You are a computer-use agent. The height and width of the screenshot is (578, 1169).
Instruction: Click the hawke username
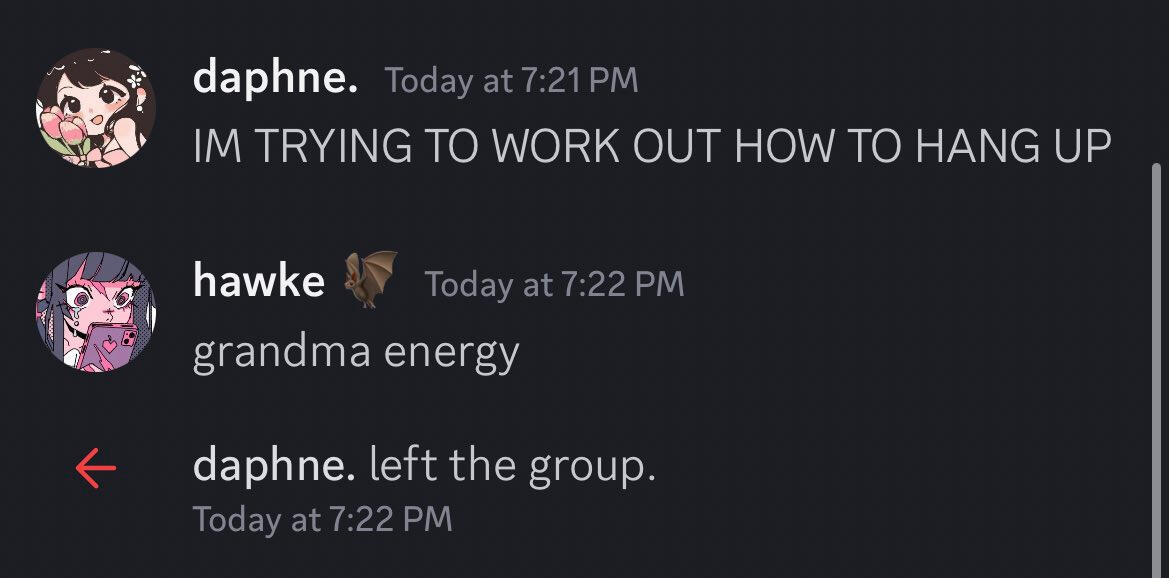pos(258,282)
